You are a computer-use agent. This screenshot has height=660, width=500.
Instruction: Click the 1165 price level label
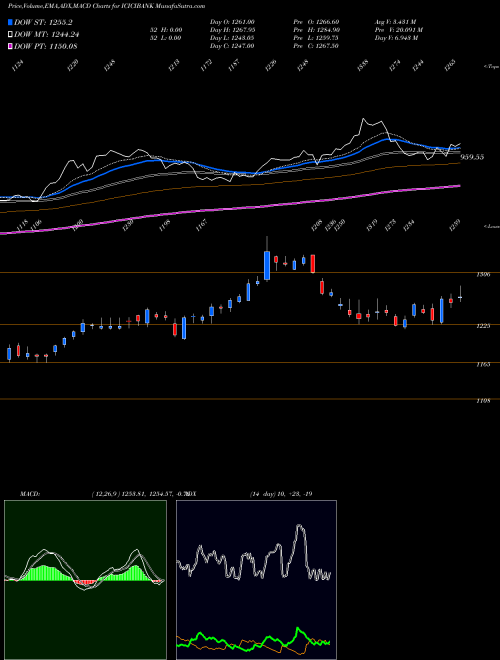click(483, 365)
